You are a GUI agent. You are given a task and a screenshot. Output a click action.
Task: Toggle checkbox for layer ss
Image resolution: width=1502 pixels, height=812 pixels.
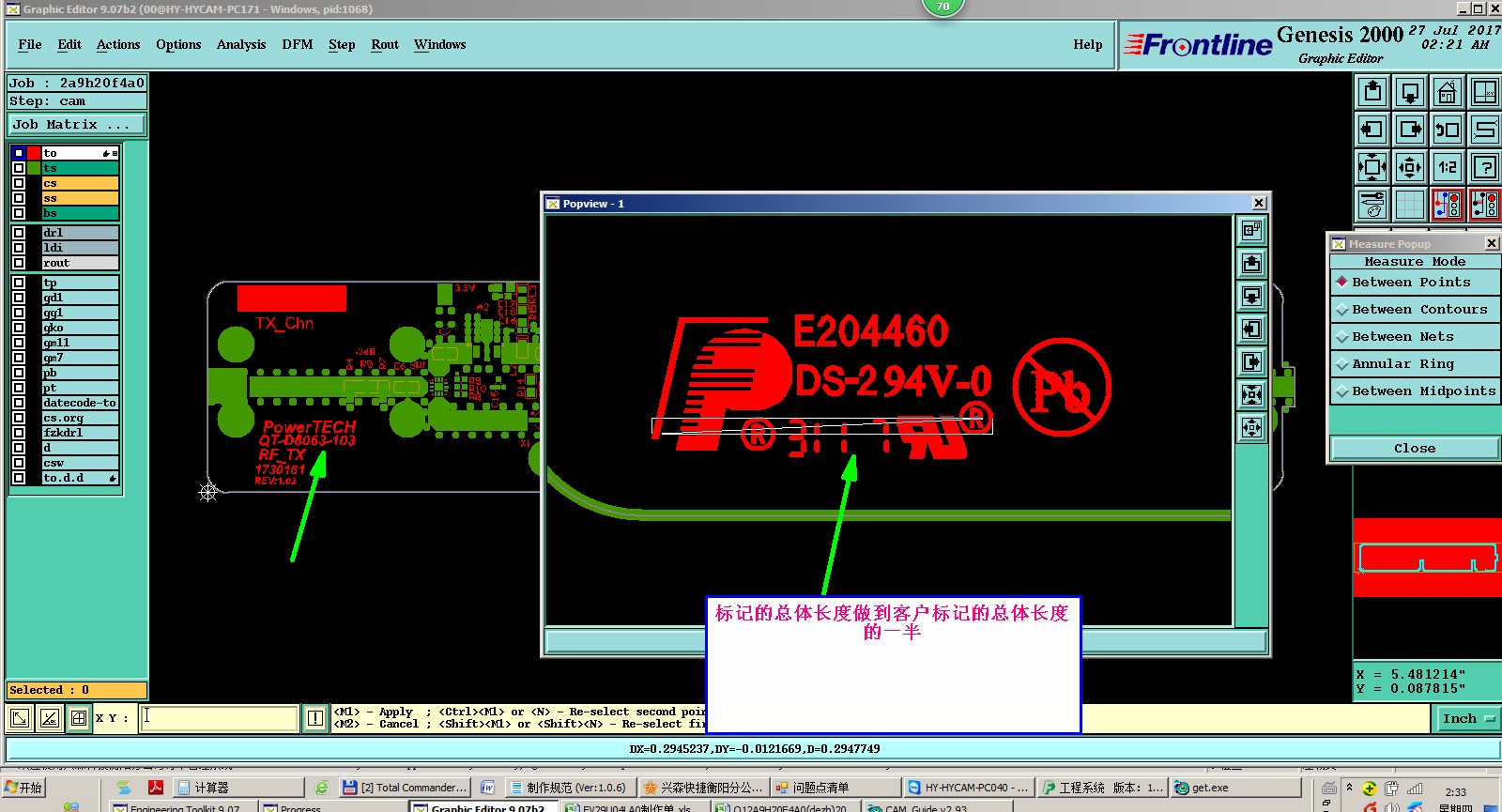pos(19,198)
